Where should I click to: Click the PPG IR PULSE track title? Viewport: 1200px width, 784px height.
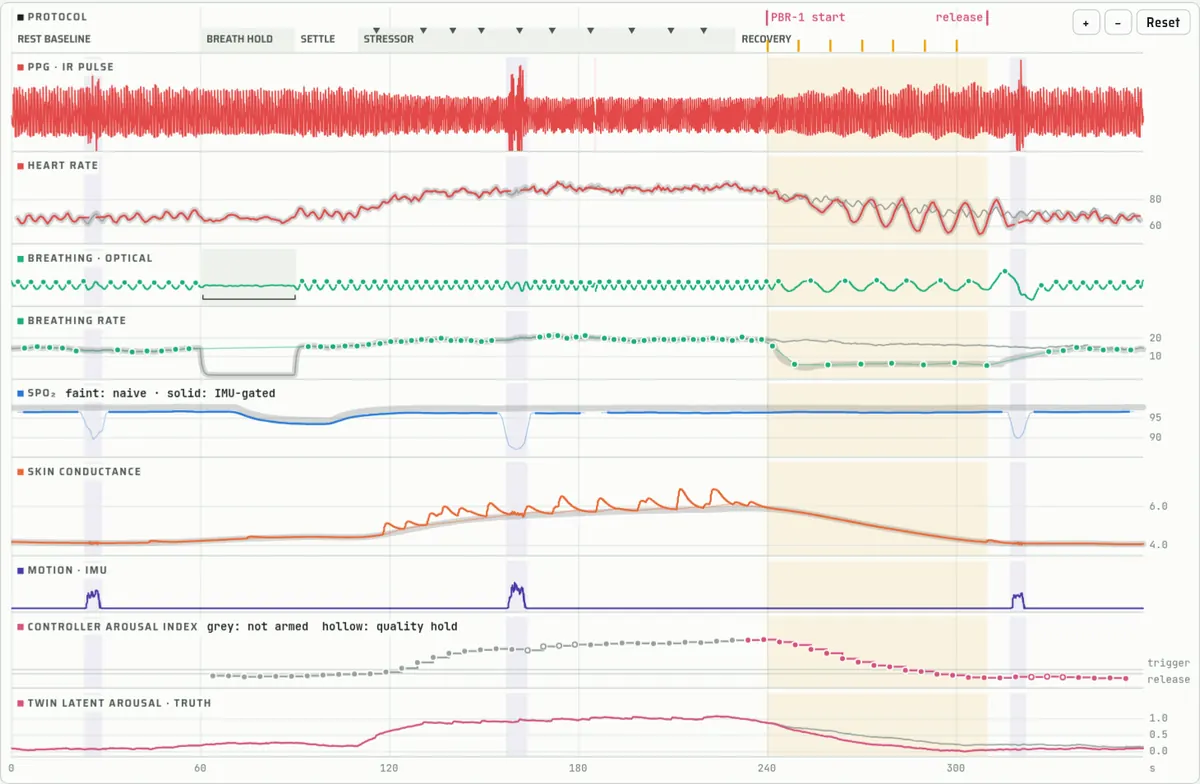point(70,67)
